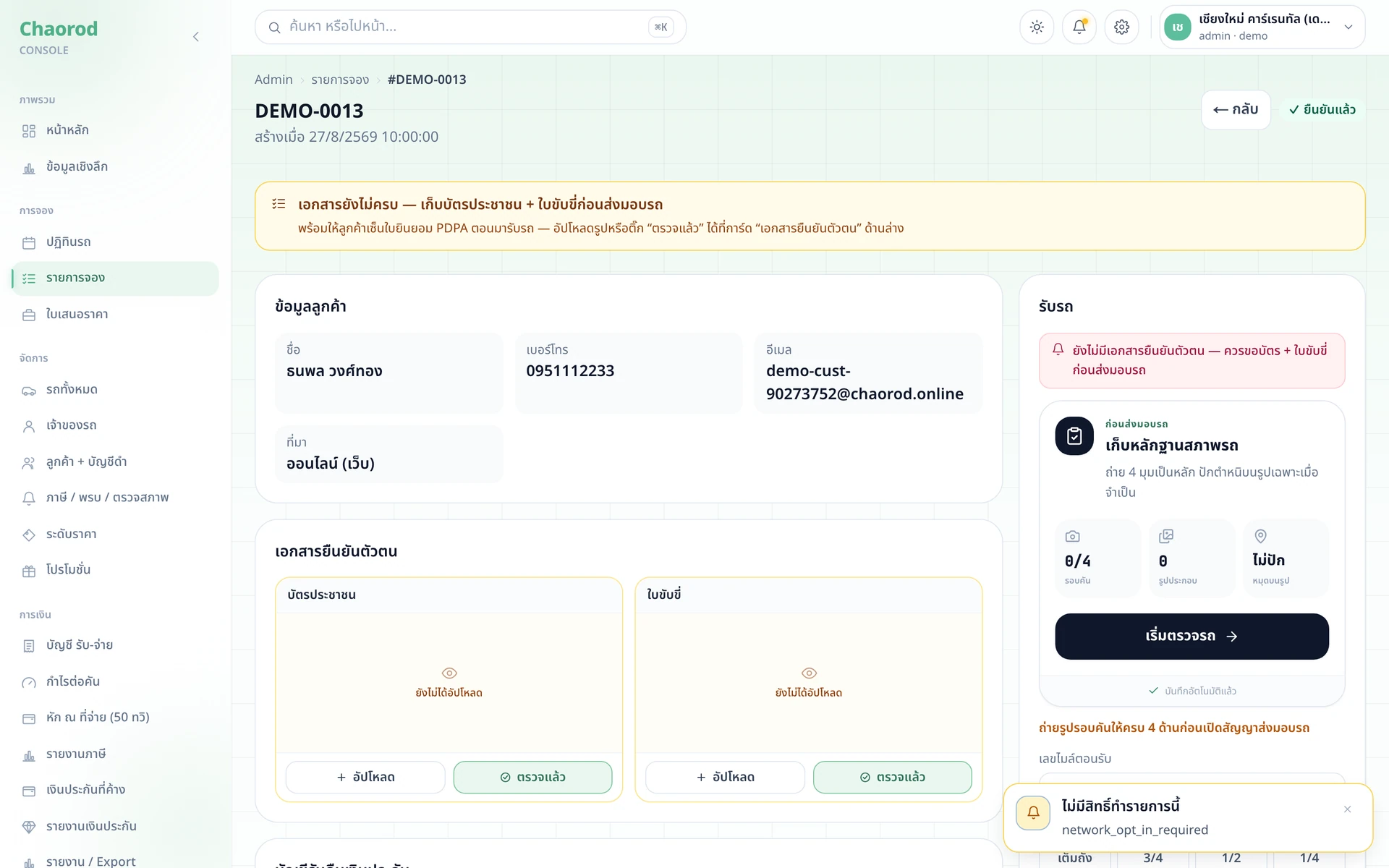
Task: Close the ไม่มีสิทธิ์ทำรายการนี้ toast
Action: pyautogui.click(x=1347, y=809)
